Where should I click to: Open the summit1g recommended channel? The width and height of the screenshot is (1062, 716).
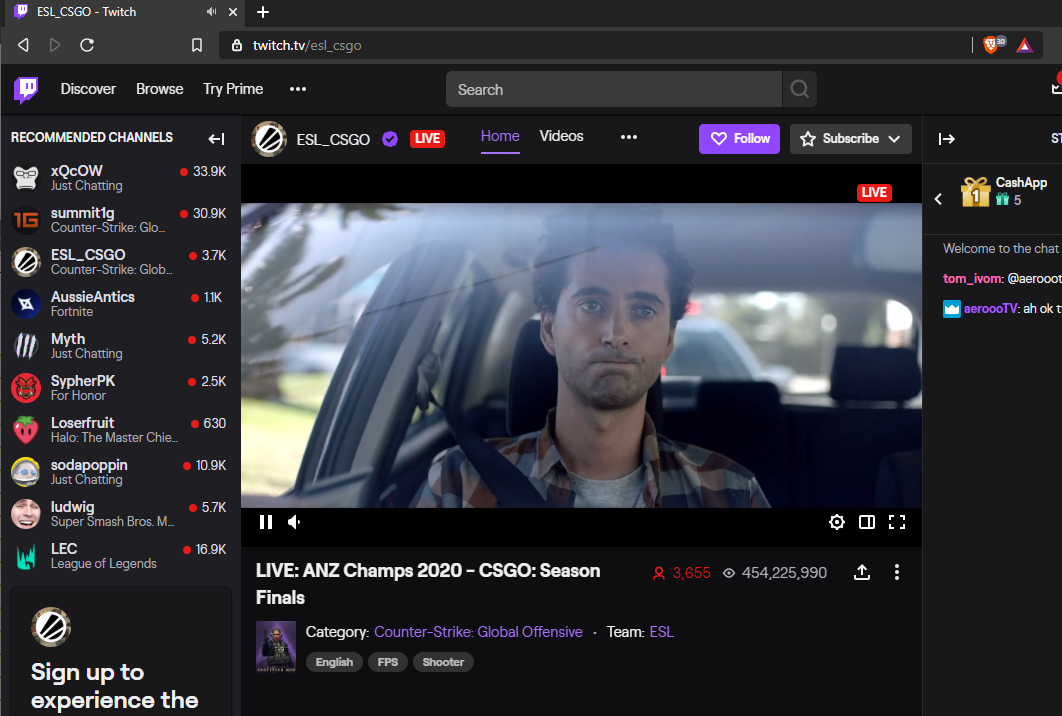point(121,219)
